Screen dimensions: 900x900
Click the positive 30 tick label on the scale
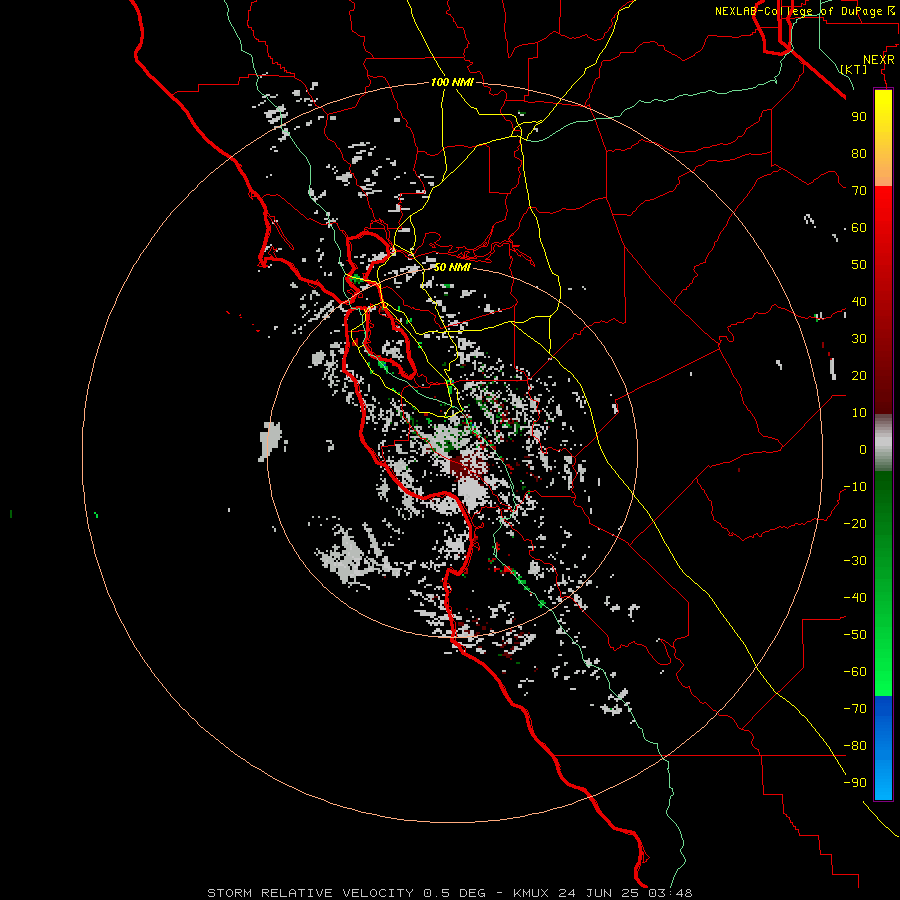pyautogui.click(x=859, y=339)
